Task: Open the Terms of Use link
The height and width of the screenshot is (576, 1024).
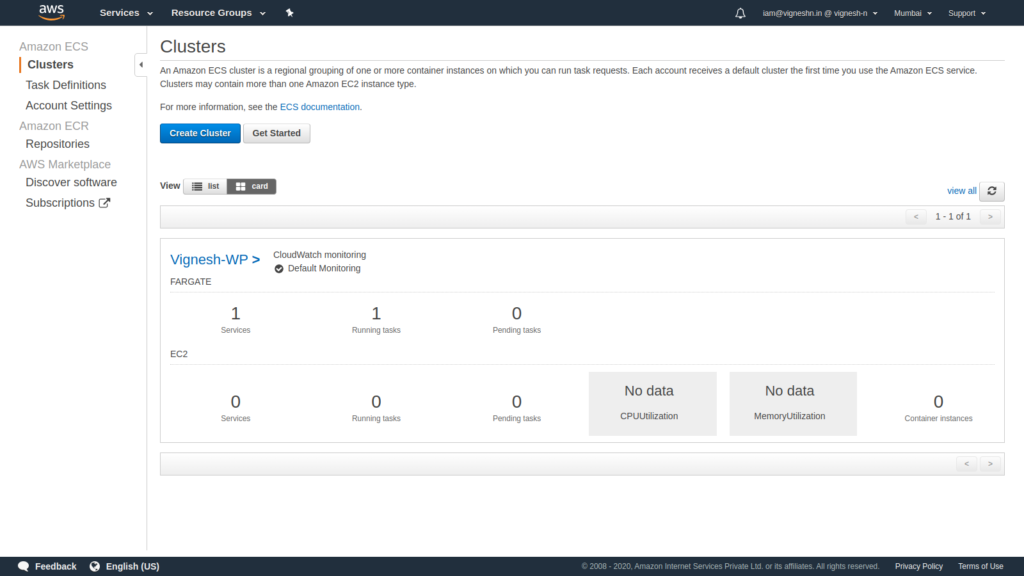Action: (x=980, y=566)
